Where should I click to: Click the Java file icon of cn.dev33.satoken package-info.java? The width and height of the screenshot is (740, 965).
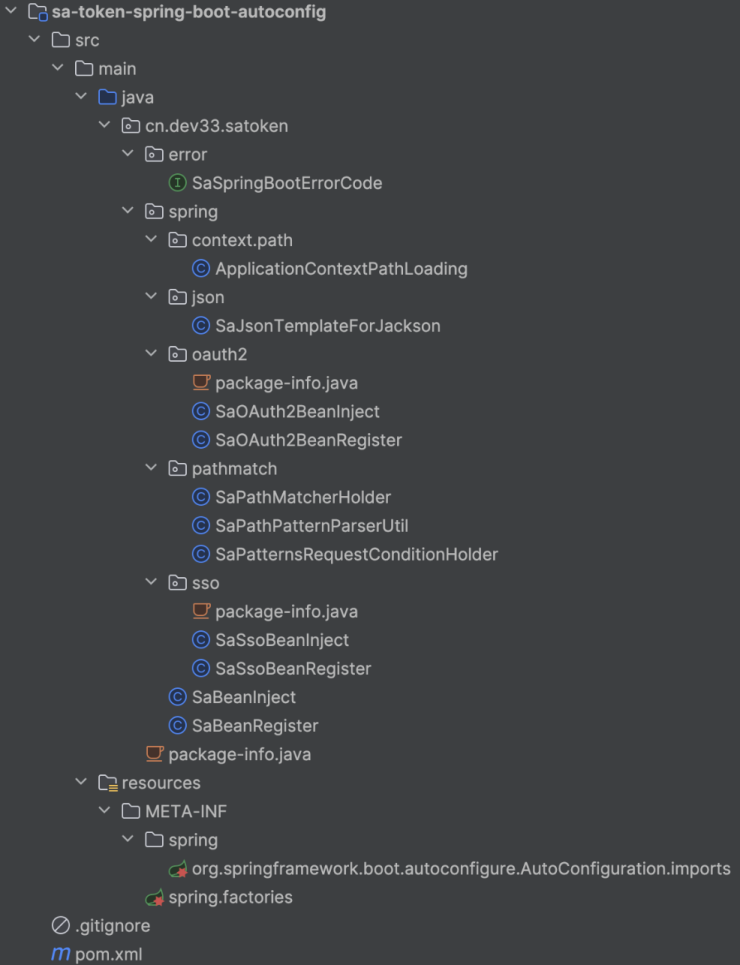click(x=155, y=753)
